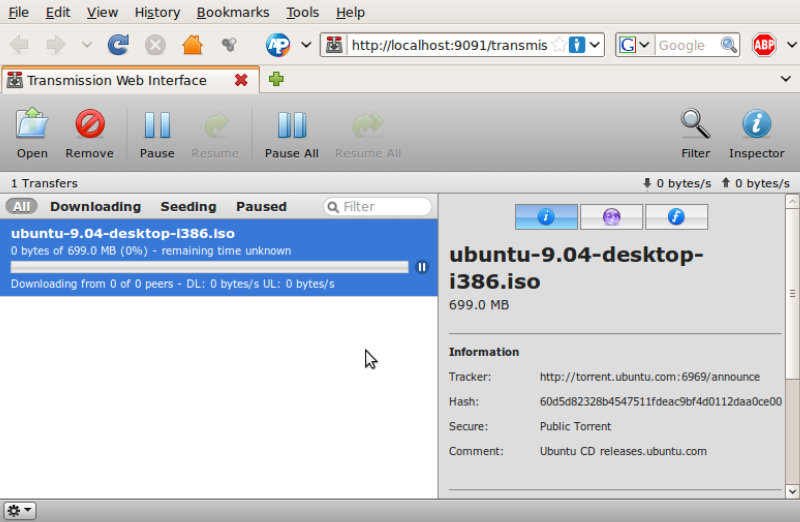Open the list all tabs dropdown

pos(786,79)
